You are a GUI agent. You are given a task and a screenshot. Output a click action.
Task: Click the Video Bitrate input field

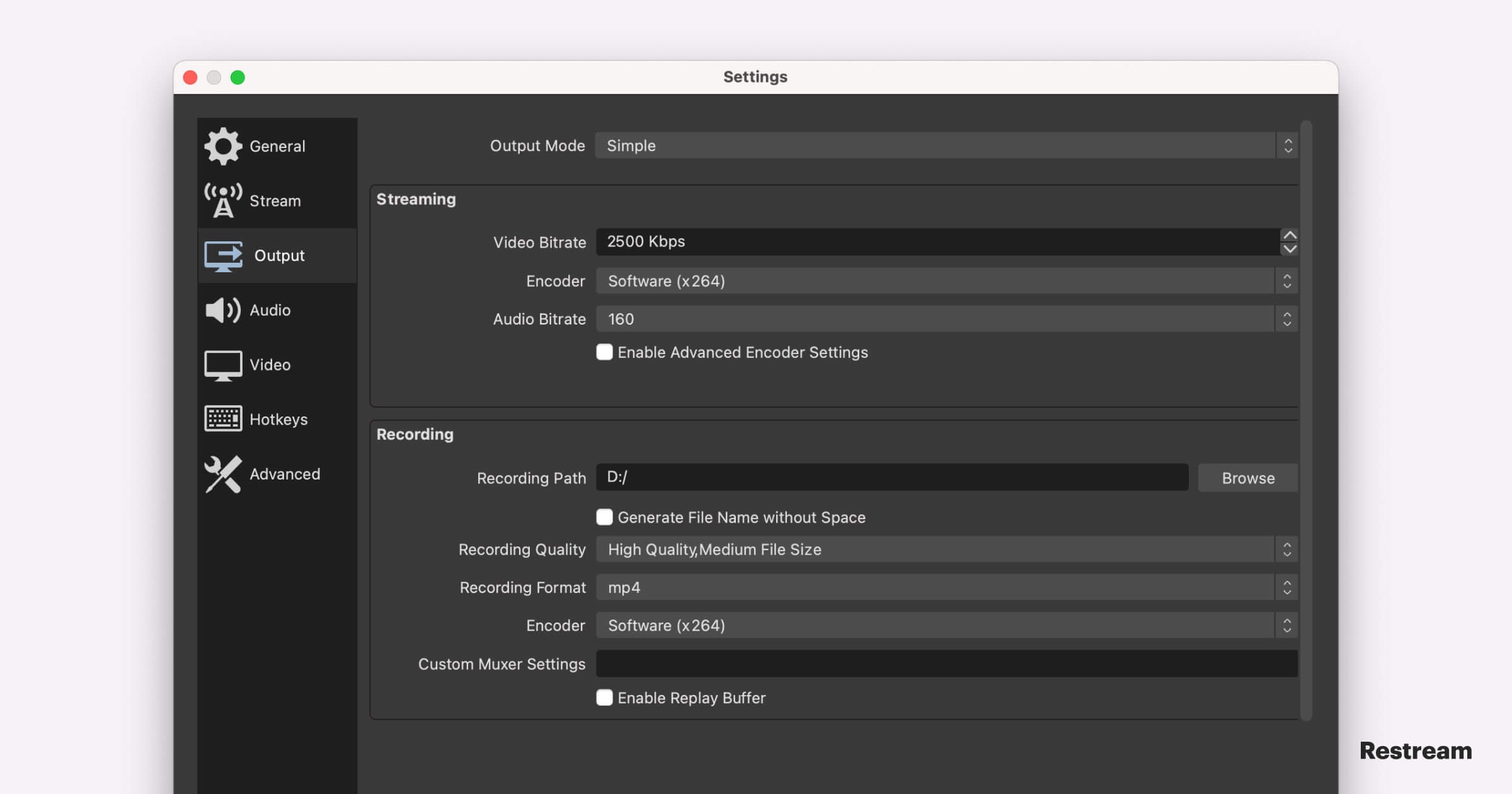tap(944, 241)
